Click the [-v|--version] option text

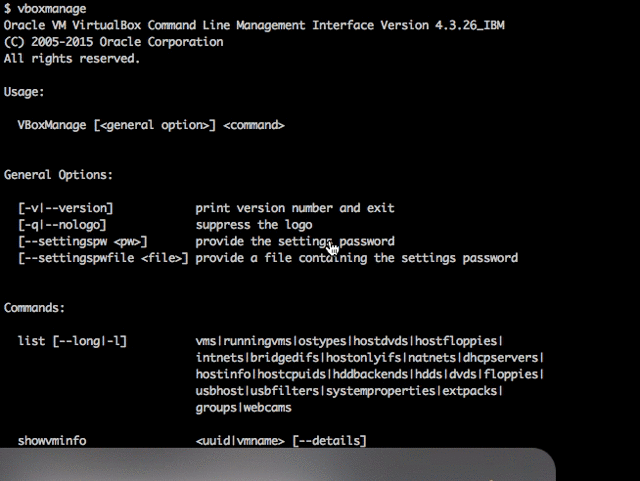[66, 208]
